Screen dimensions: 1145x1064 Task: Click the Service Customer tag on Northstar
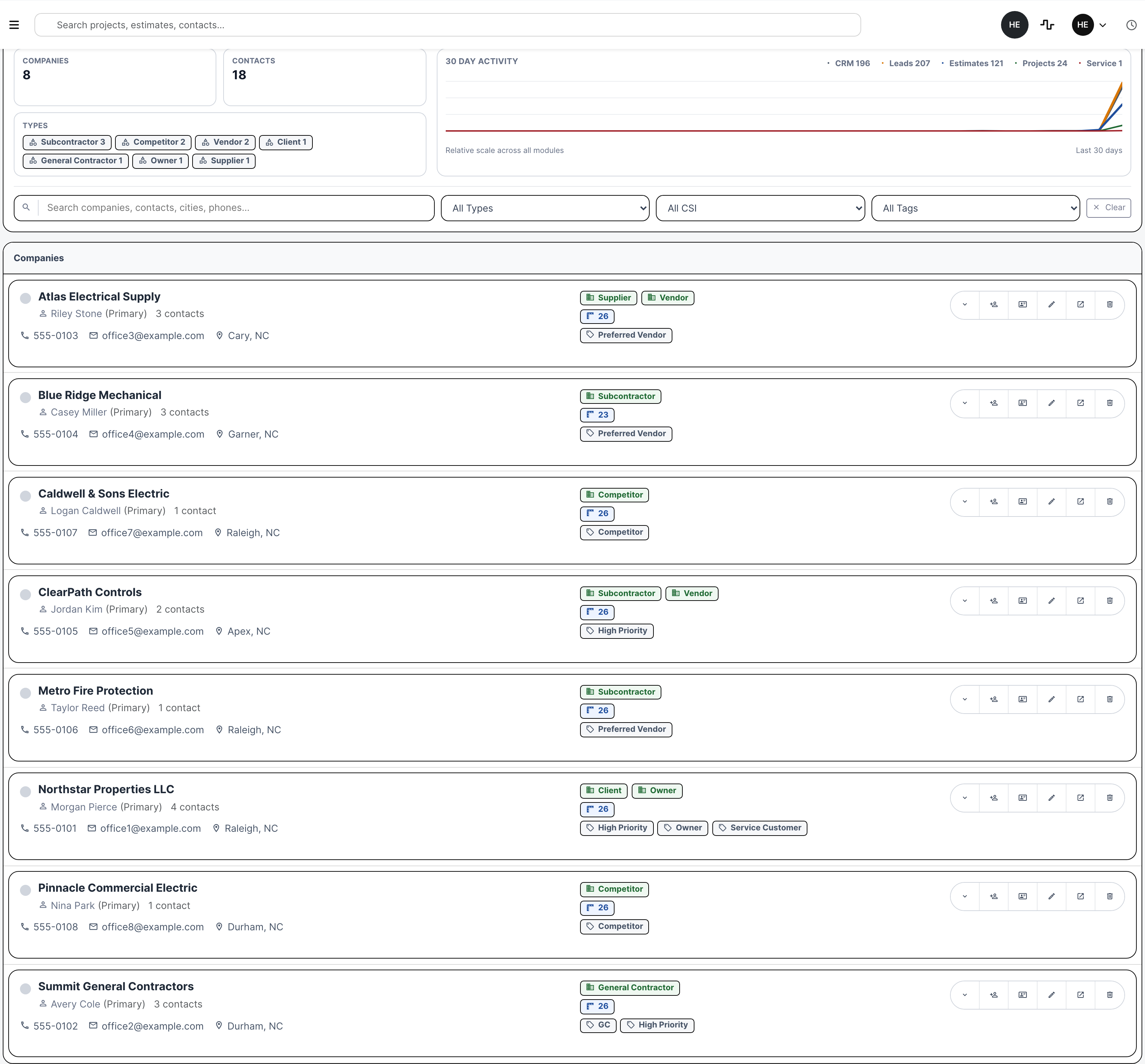[759, 828]
